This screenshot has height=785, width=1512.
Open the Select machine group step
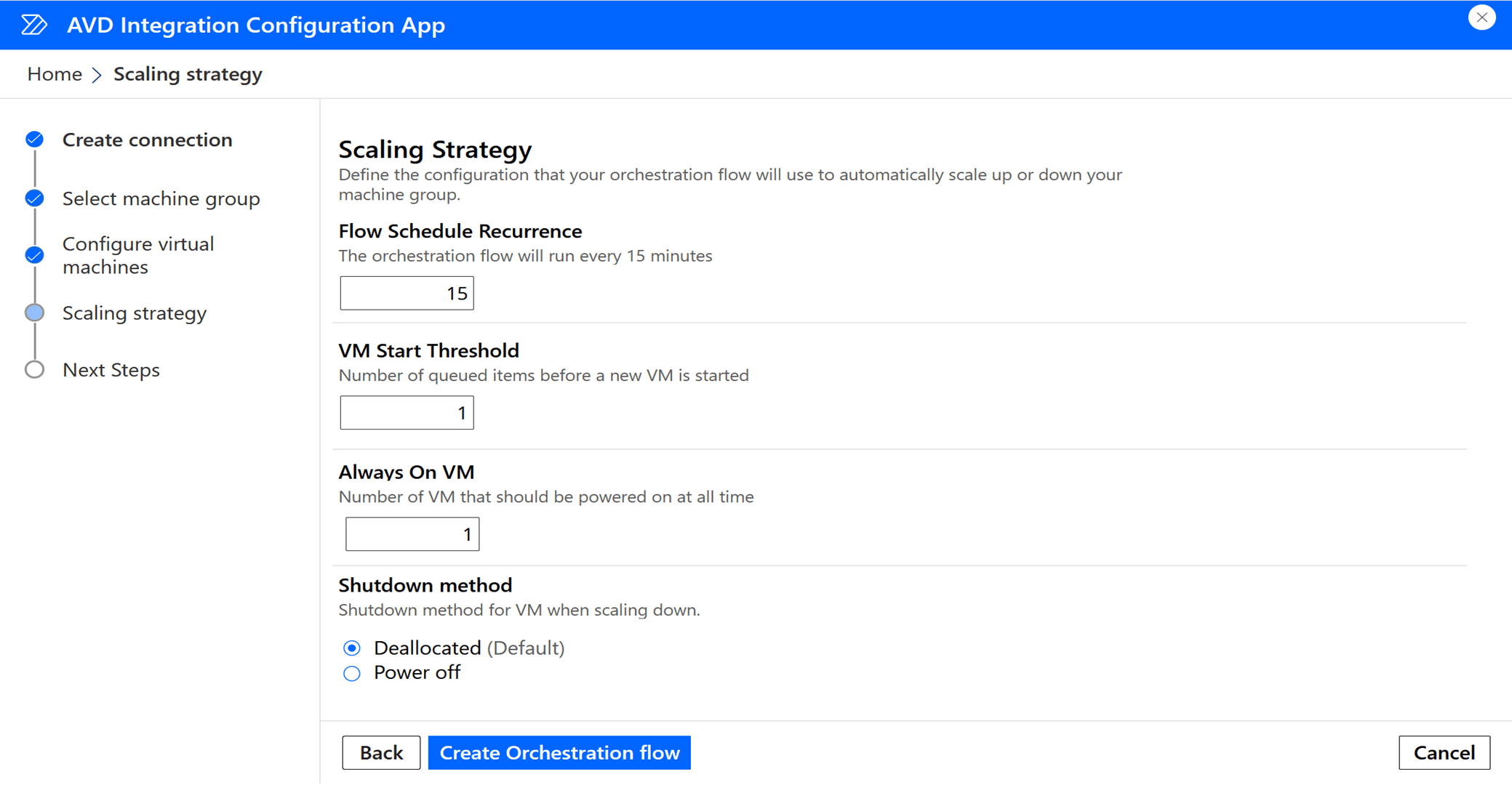161,198
